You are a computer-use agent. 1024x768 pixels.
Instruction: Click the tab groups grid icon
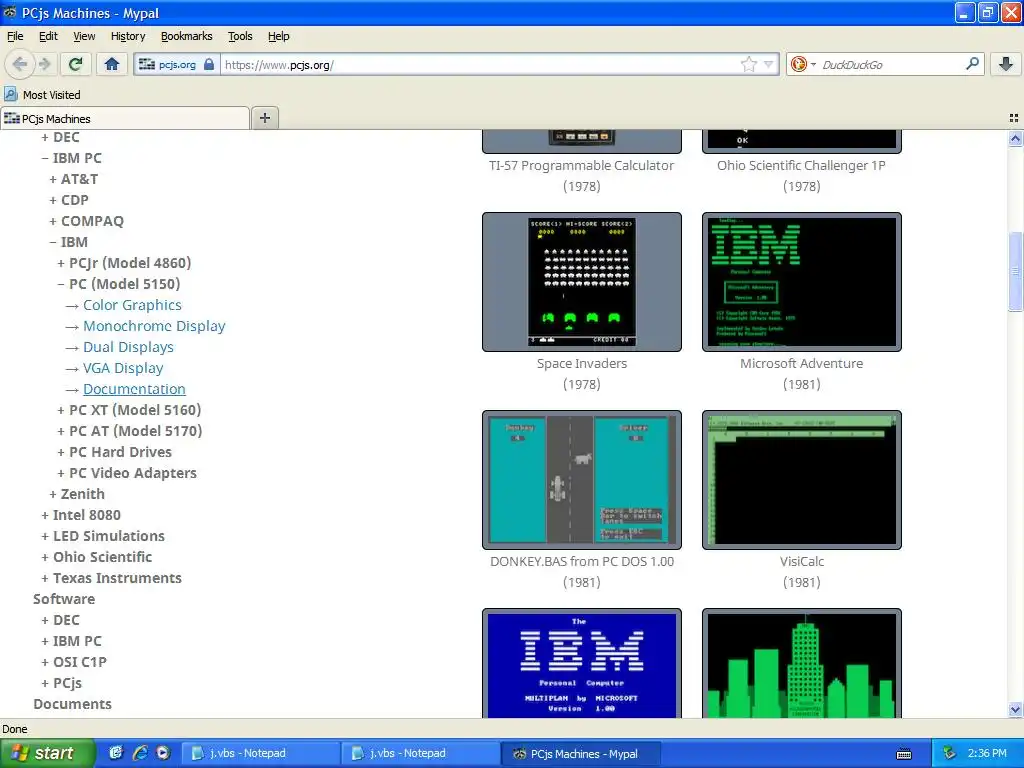coord(1014,118)
